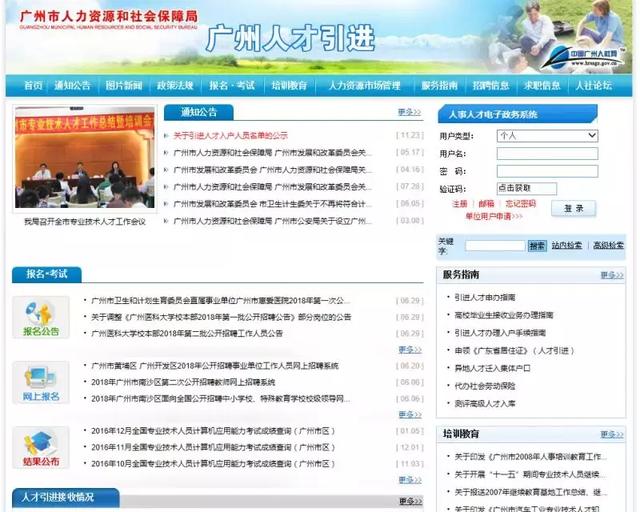Open 异地人才迁入集体户口

(493, 368)
